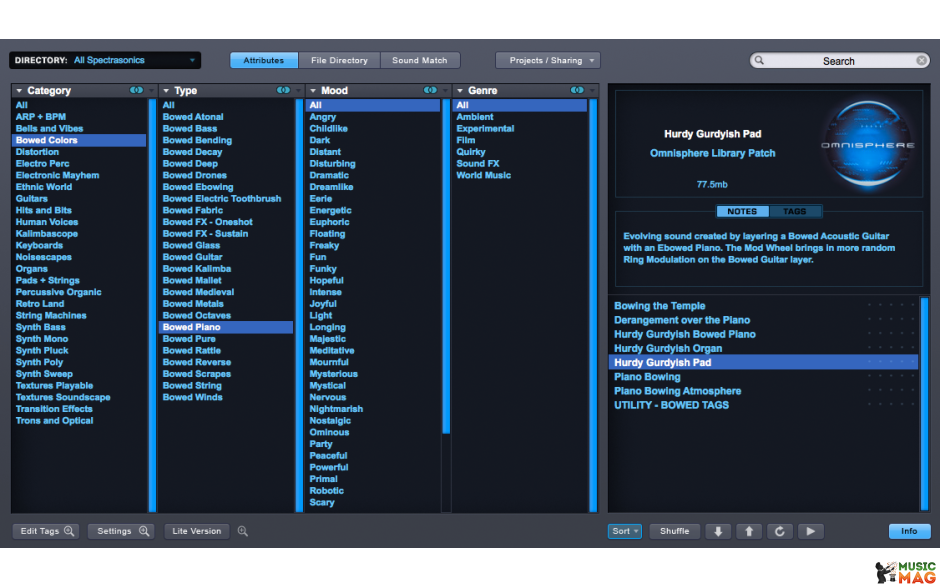The image size is (940, 587).
Task: Toggle the Info panel button
Action: [x=909, y=531]
